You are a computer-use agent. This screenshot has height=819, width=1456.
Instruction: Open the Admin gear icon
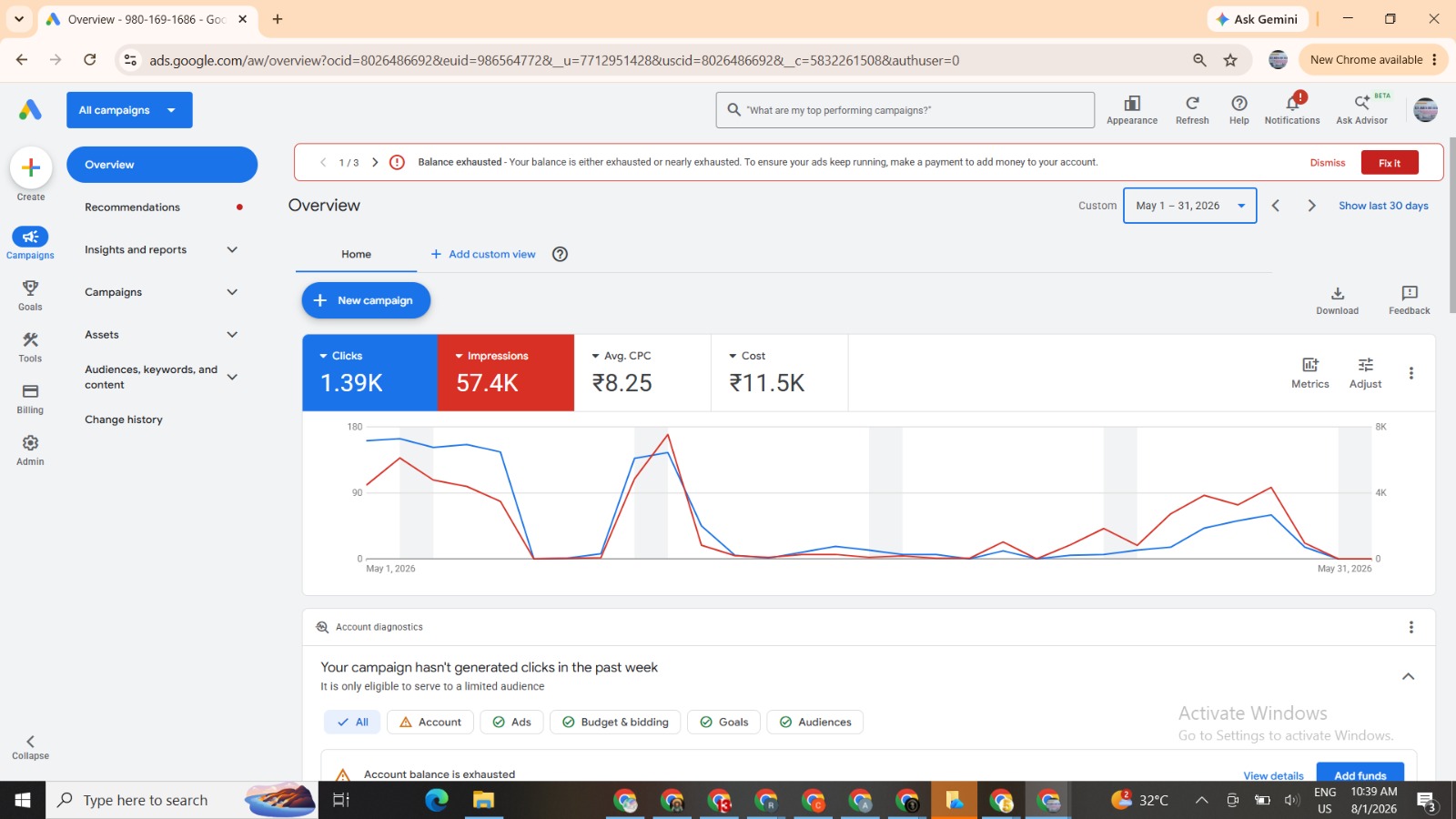point(30,450)
